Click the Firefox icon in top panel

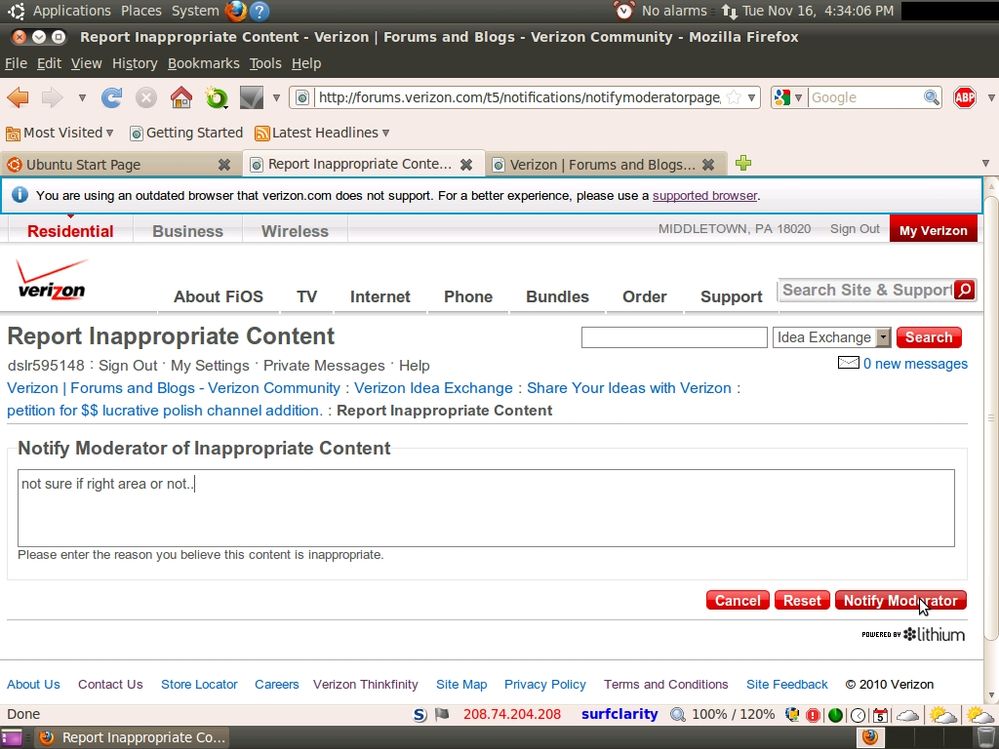[236, 11]
